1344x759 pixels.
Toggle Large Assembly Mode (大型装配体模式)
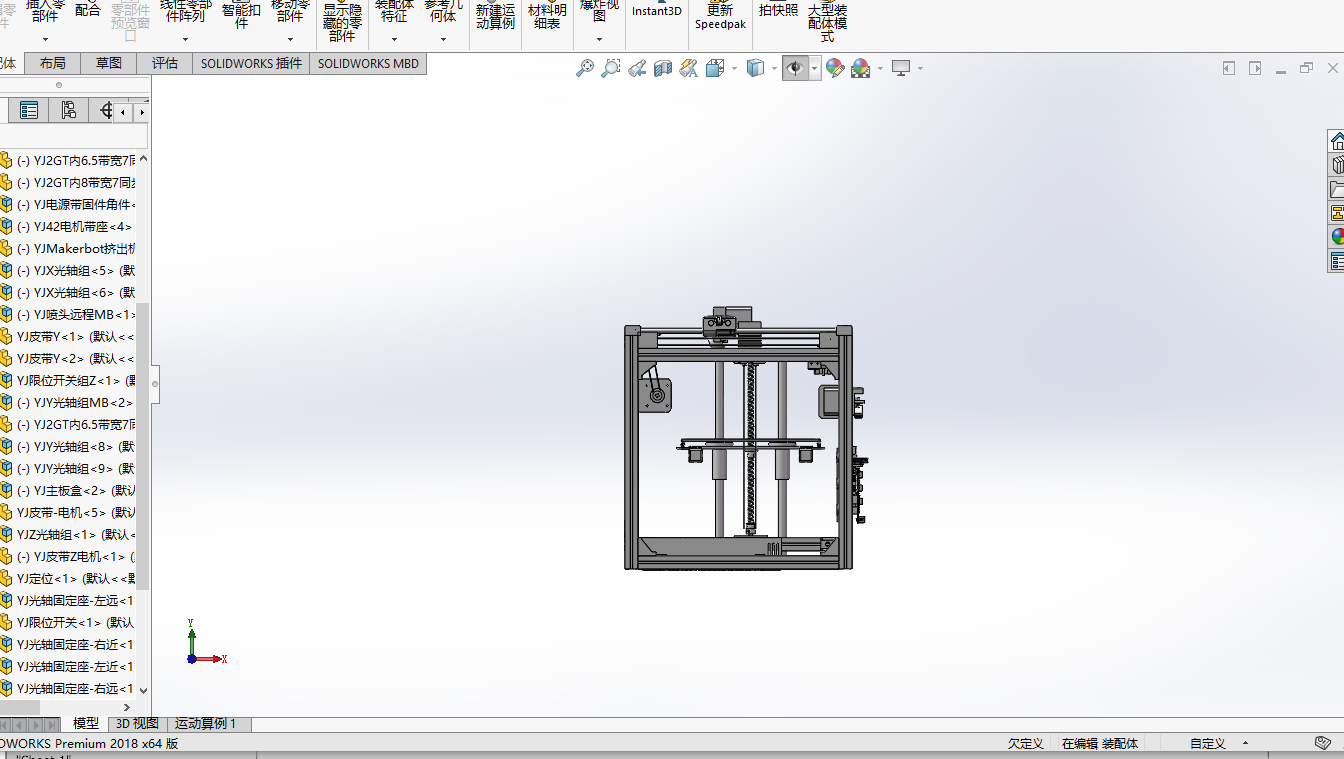pyautogui.click(x=827, y=22)
